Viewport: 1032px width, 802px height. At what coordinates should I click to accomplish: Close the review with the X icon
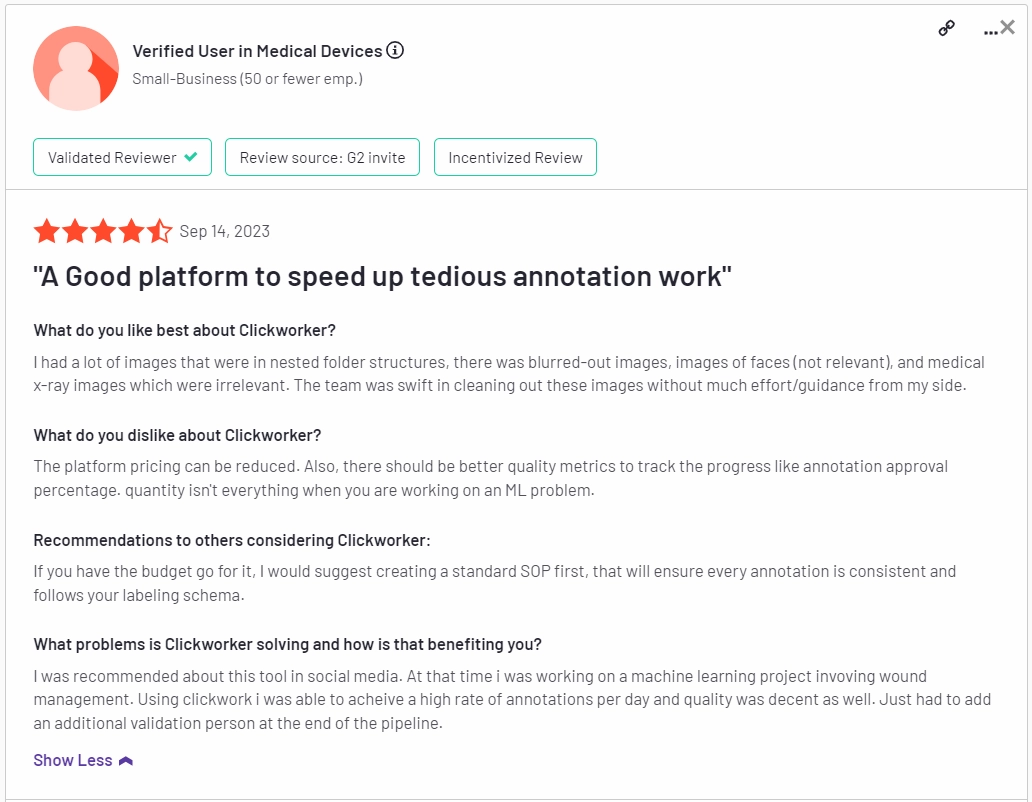1008,28
